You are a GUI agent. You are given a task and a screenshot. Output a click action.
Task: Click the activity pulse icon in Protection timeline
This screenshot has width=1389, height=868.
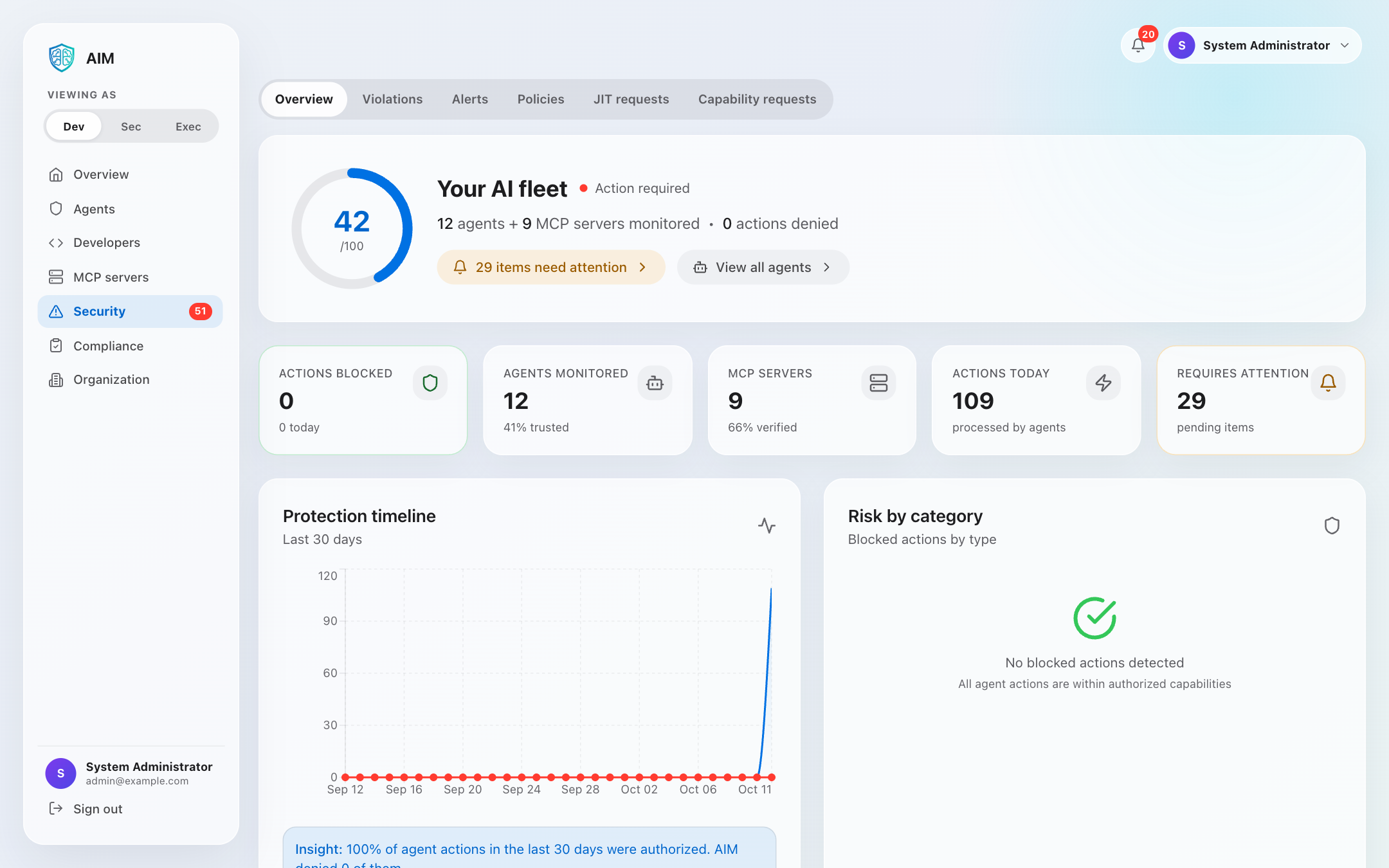click(767, 526)
